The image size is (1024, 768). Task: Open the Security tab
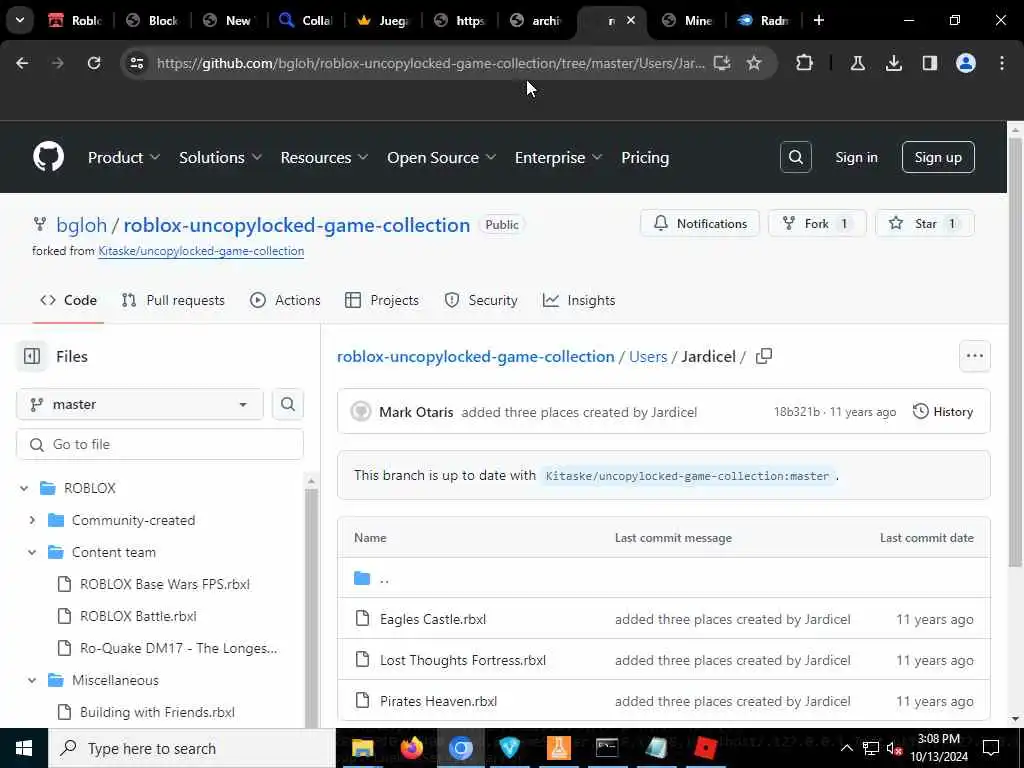[x=481, y=300]
